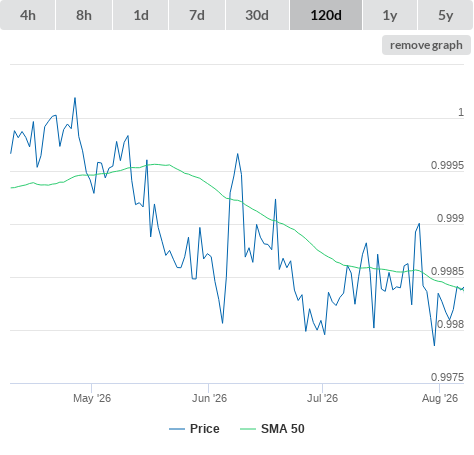The image size is (474, 455).
Task: Click the active 120d tab
Action: click(326, 15)
